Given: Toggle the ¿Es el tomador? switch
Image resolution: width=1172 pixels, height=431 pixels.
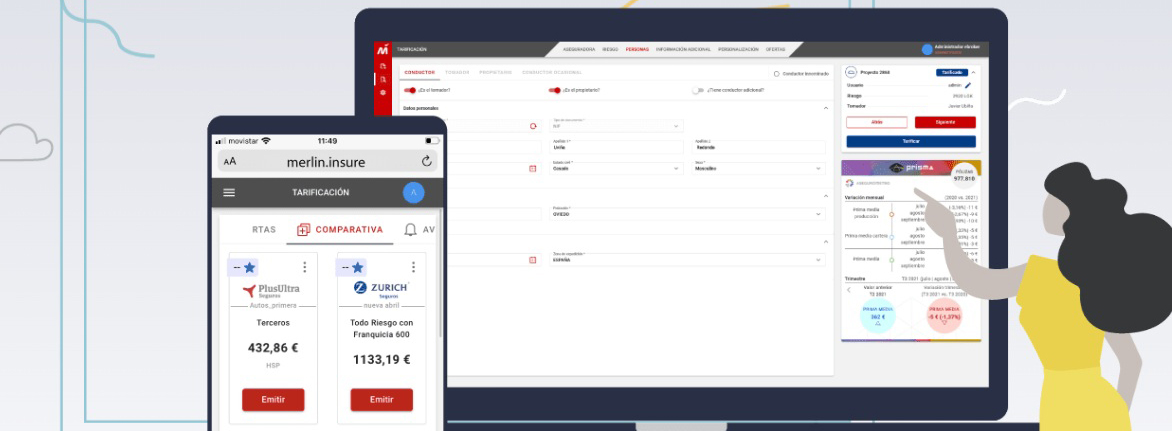Looking at the screenshot, I should pyautogui.click(x=409, y=90).
